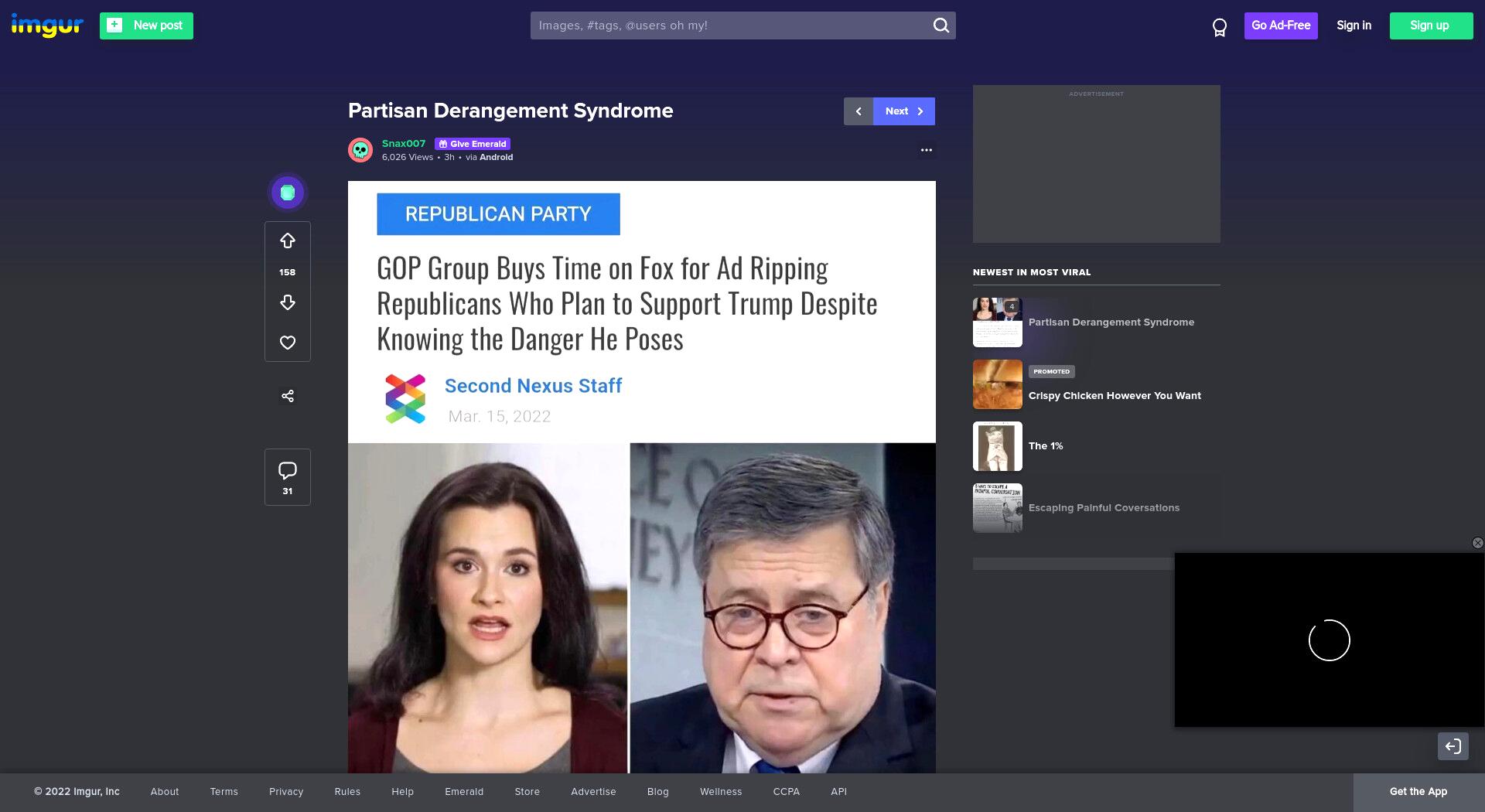Viewport: 1485px width, 812px height.
Task: Click the floating video player
Action: coord(1329,640)
